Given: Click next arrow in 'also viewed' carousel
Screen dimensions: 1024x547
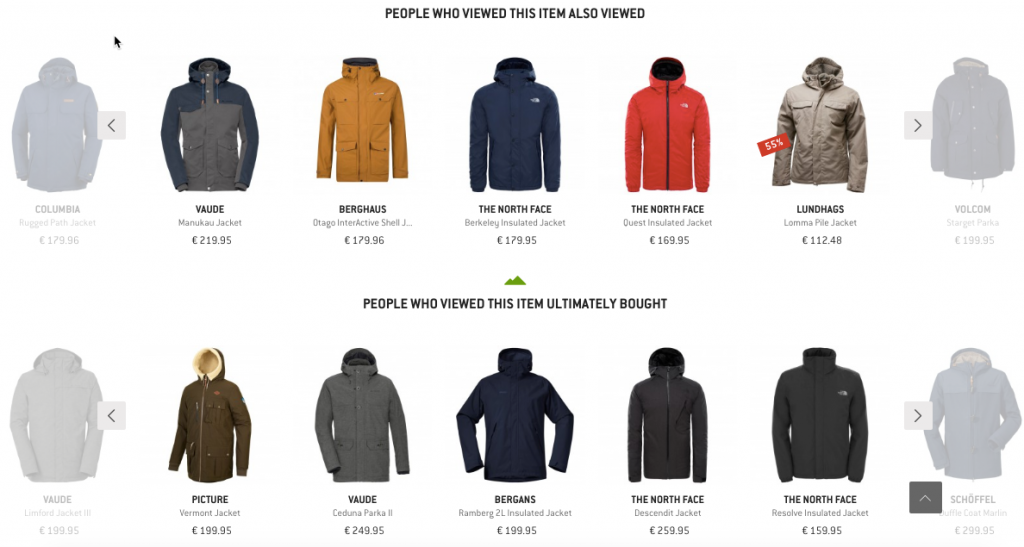Looking at the screenshot, I should pos(918,125).
